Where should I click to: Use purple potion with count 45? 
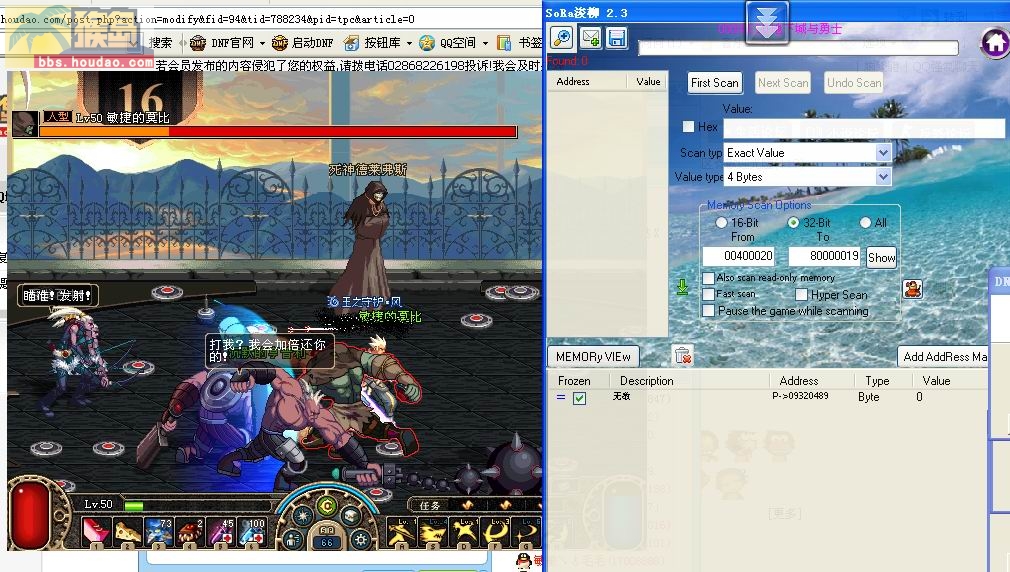(x=220, y=533)
